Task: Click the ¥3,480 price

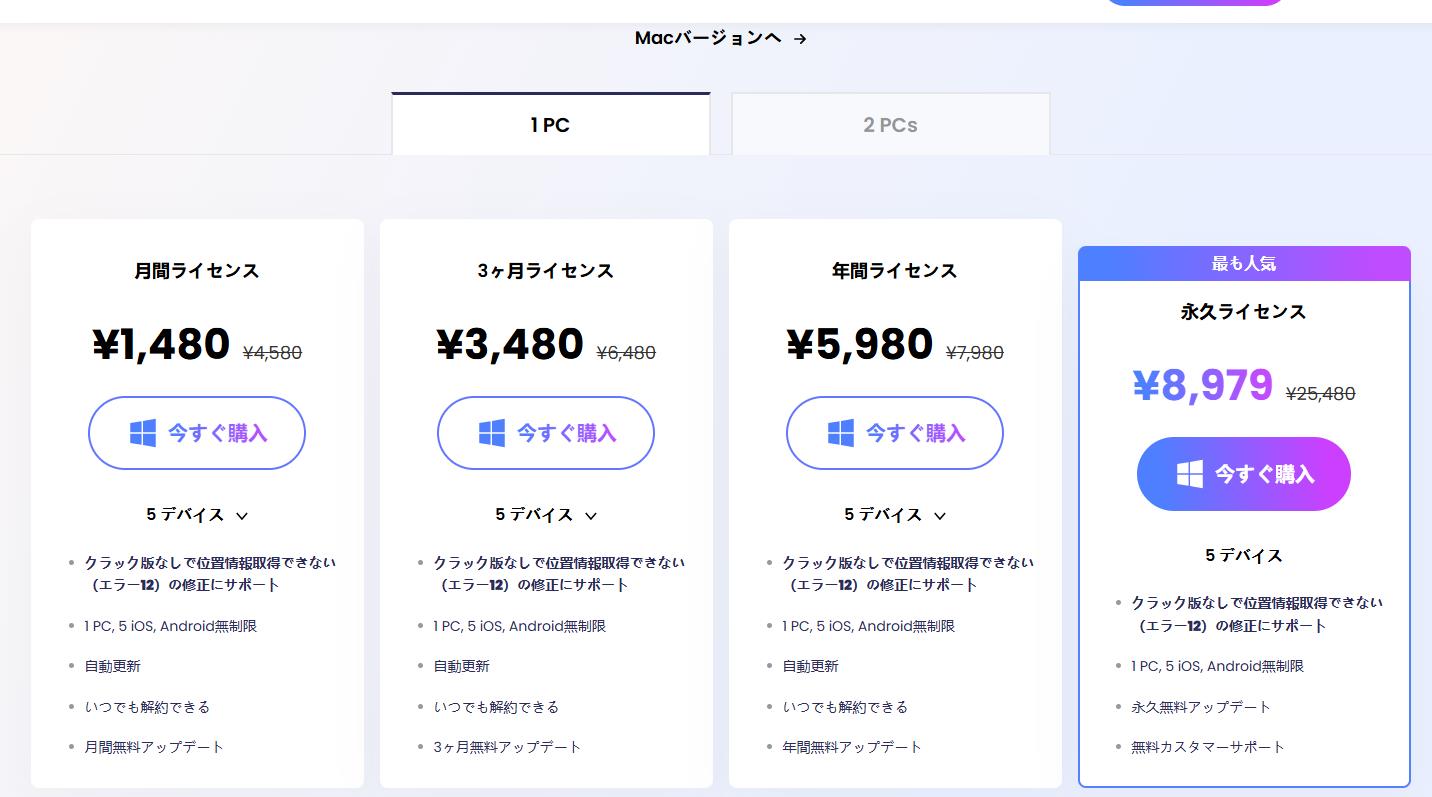Action: pyautogui.click(x=510, y=344)
